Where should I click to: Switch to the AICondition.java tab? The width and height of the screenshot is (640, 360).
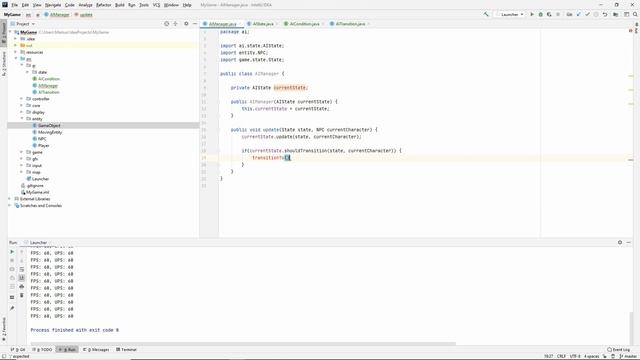click(304, 24)
